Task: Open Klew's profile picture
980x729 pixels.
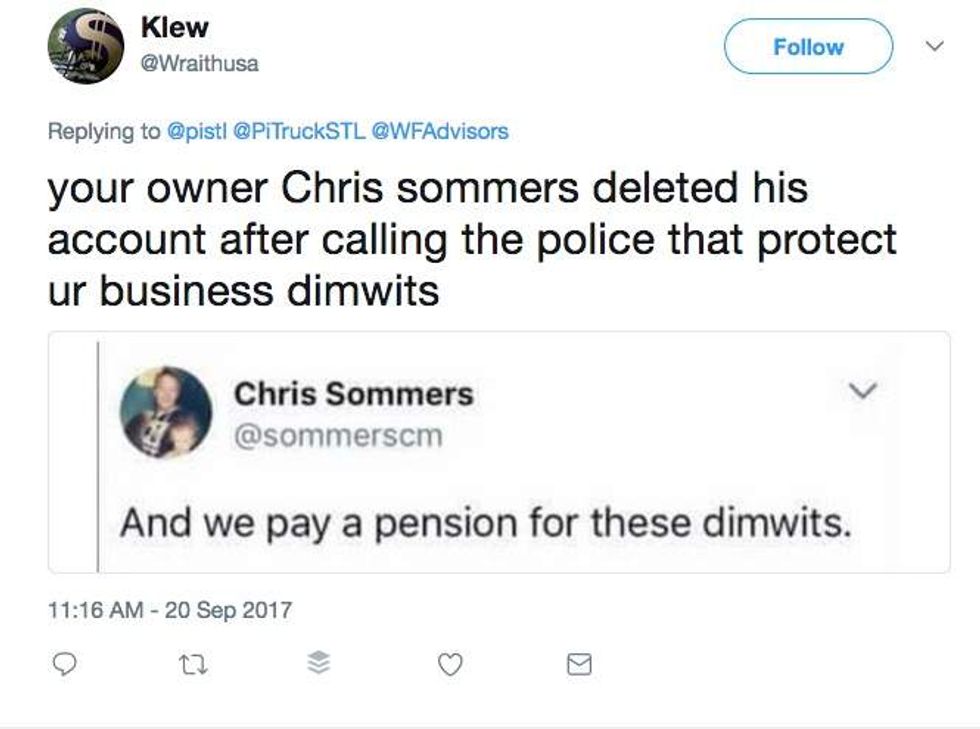Action: (86, 46)
